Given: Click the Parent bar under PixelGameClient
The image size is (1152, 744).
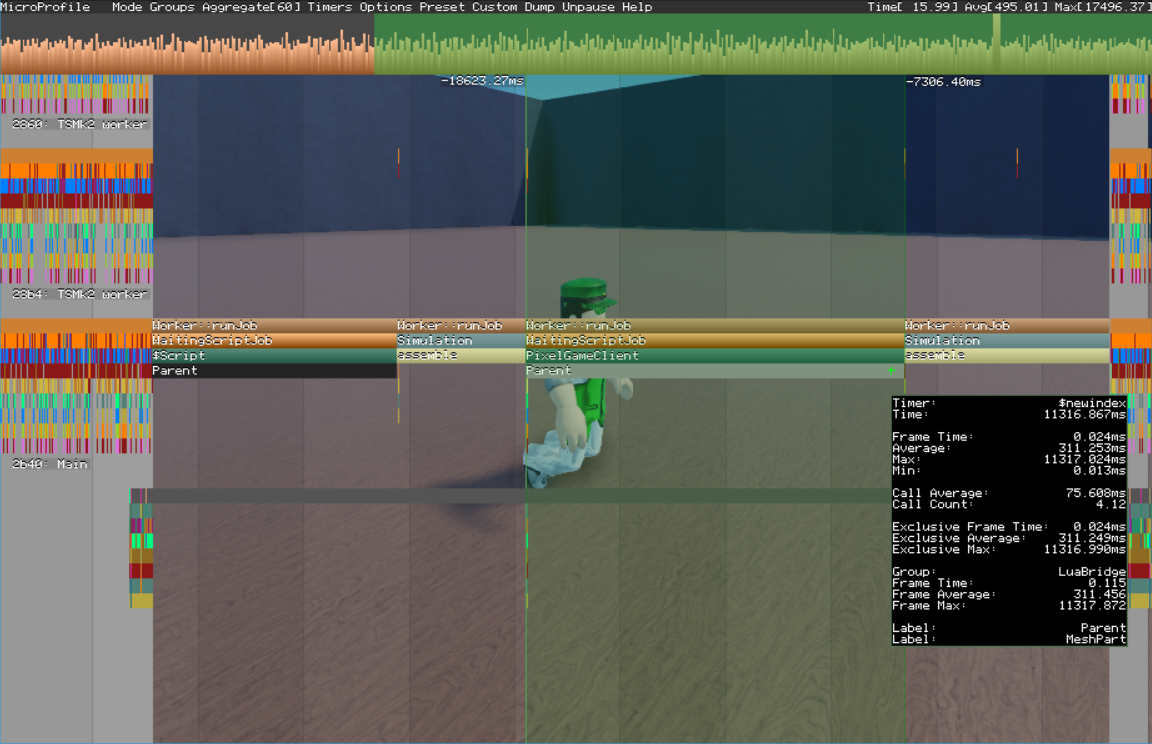Looking at the screenshot, I should pos(714,371).
